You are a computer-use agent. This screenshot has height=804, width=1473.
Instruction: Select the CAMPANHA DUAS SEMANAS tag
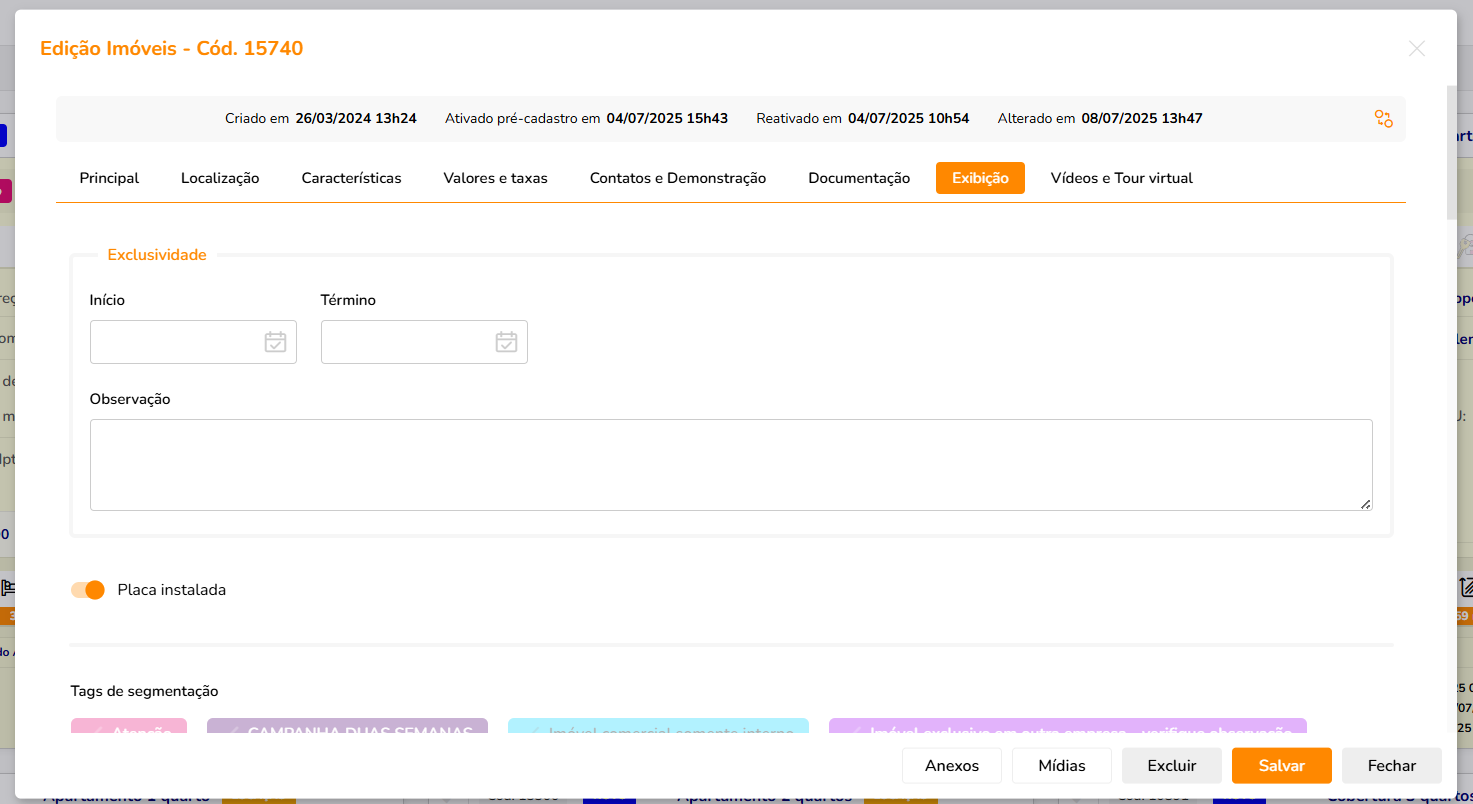click(347, 729)
